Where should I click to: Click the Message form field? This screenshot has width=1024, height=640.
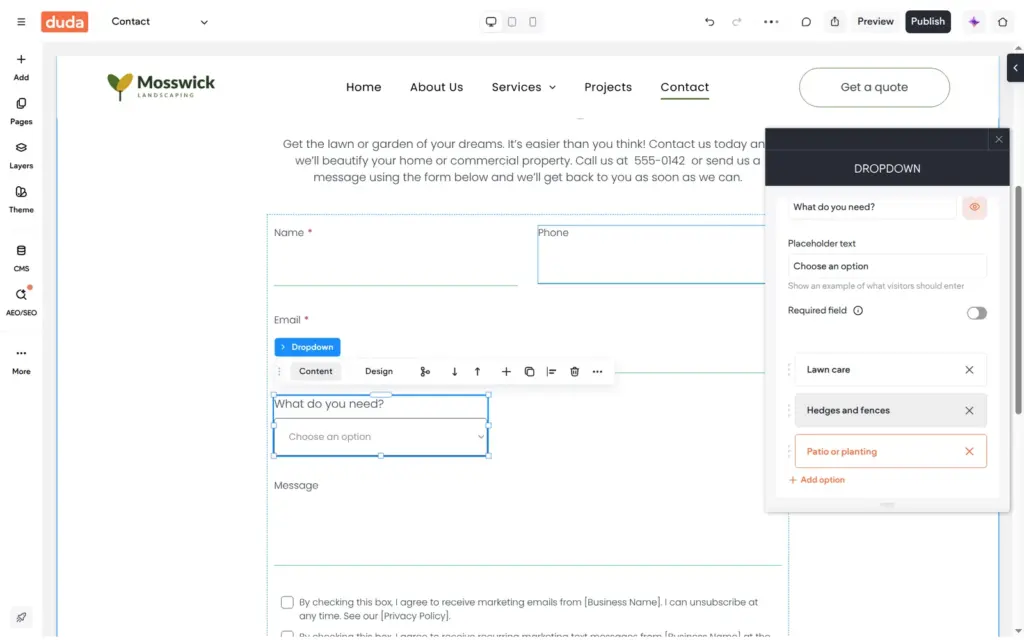528,522
